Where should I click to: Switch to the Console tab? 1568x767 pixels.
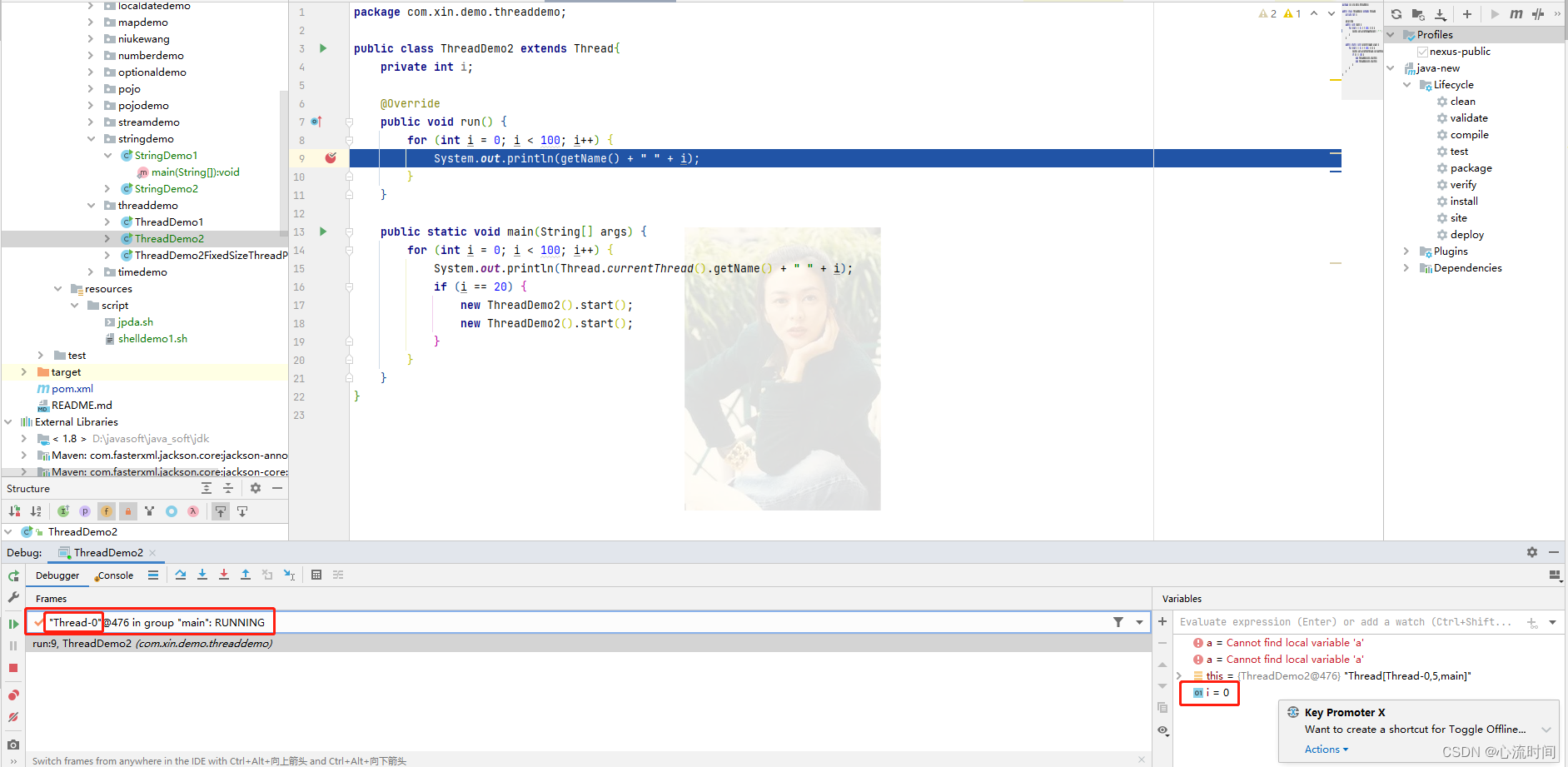[114, 575]
